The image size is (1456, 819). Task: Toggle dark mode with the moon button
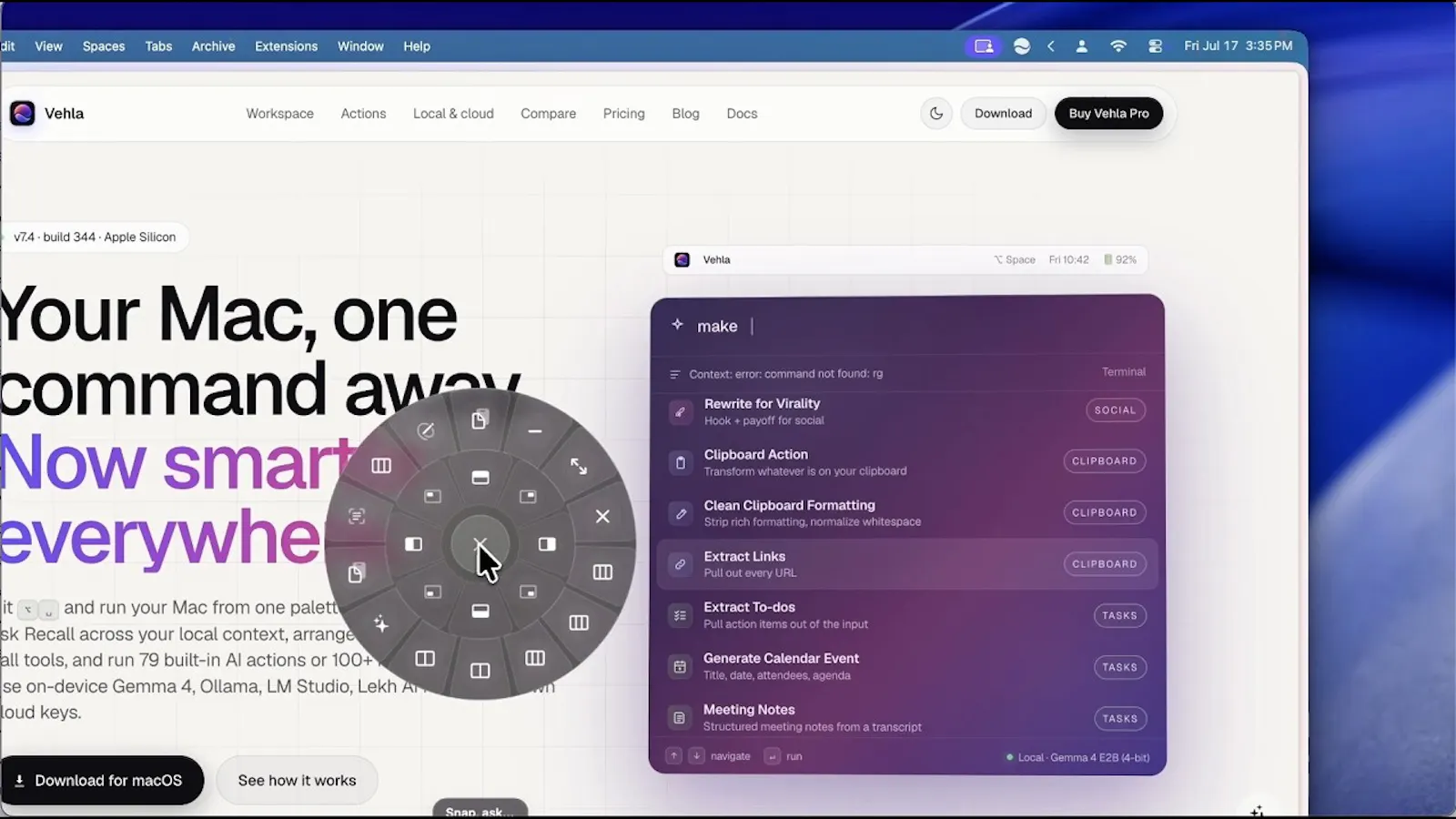click(936, 113)
